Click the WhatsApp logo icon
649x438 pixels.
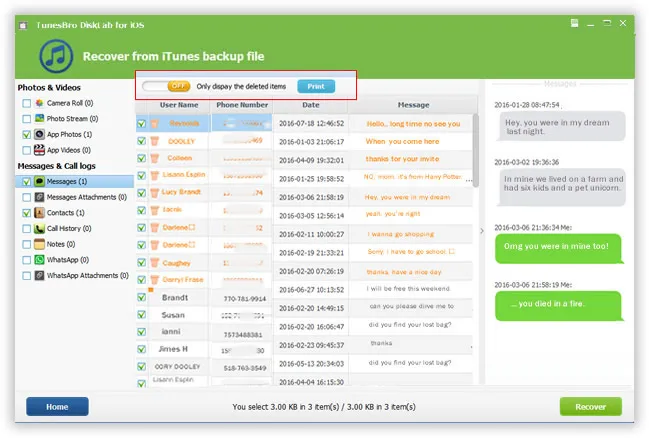pyautogui.click(x=39, y=260)
